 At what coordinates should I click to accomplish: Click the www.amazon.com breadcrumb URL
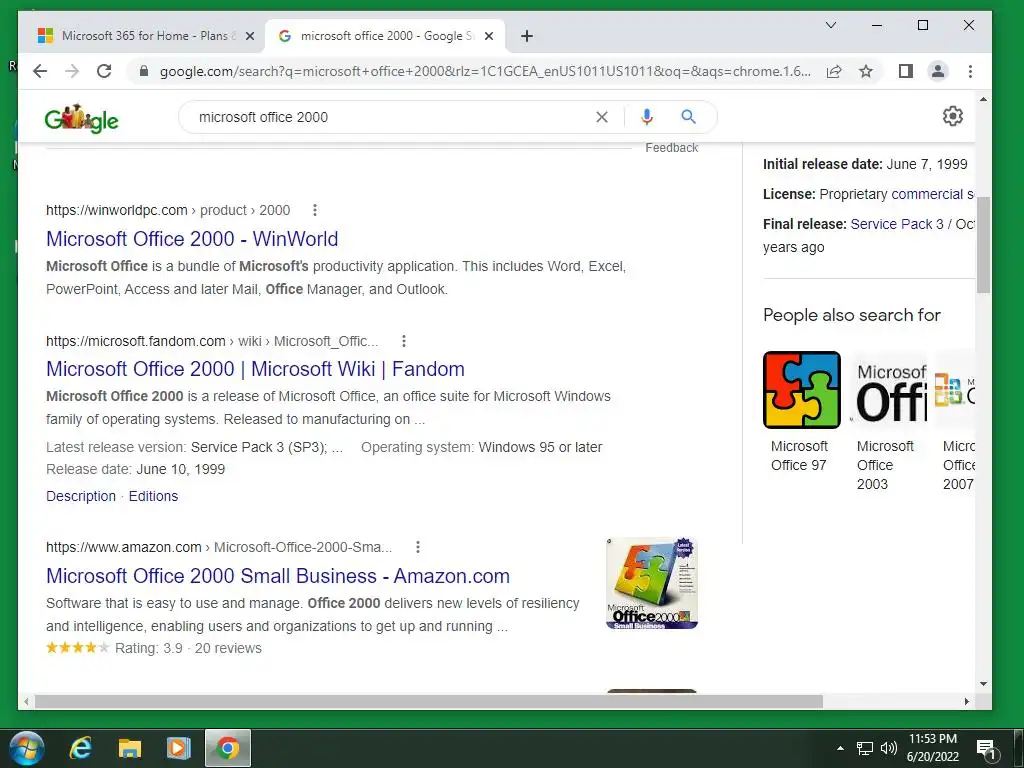pyautogui.click(x=219, y=547)
